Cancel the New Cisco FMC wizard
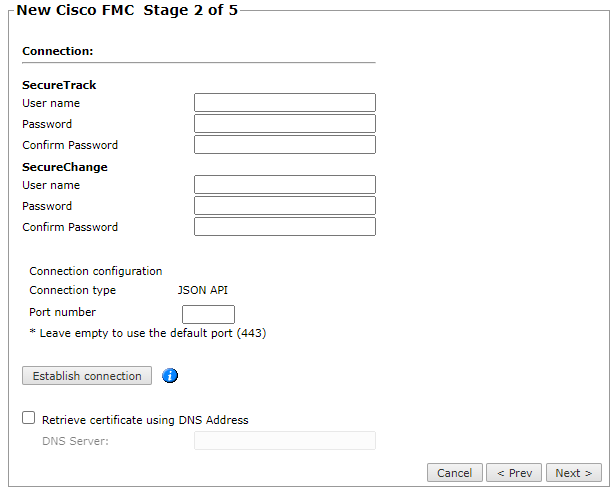612x488 pixels. (x=454, y=473)
